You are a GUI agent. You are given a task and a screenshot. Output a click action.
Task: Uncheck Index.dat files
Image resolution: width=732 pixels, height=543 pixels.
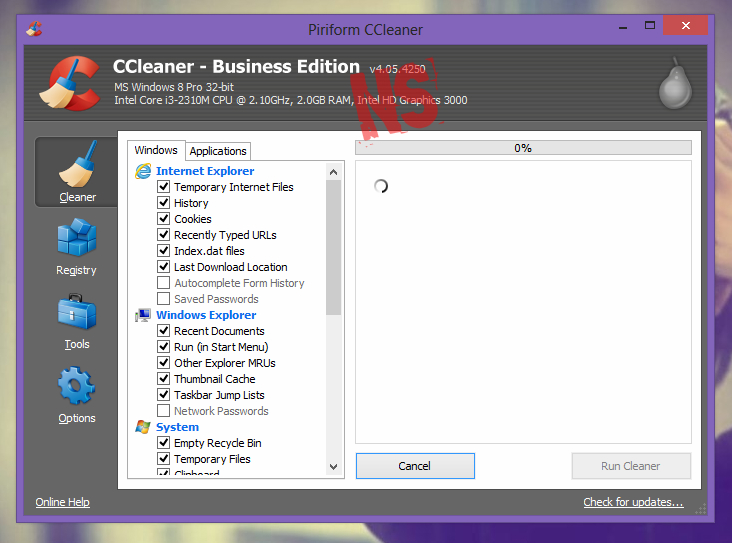[x=163, y=251]
